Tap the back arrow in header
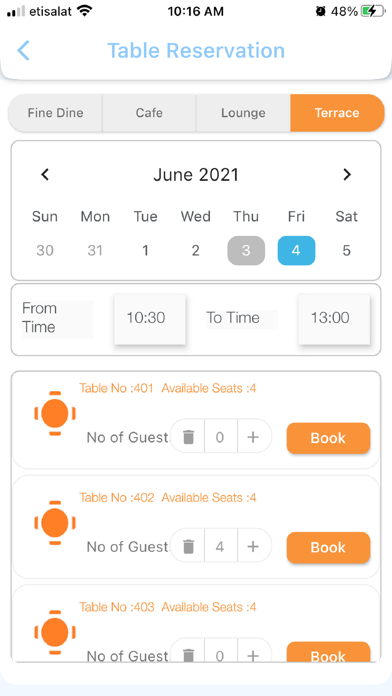Viewport: 392px width, 696px height. coord(24,50)
